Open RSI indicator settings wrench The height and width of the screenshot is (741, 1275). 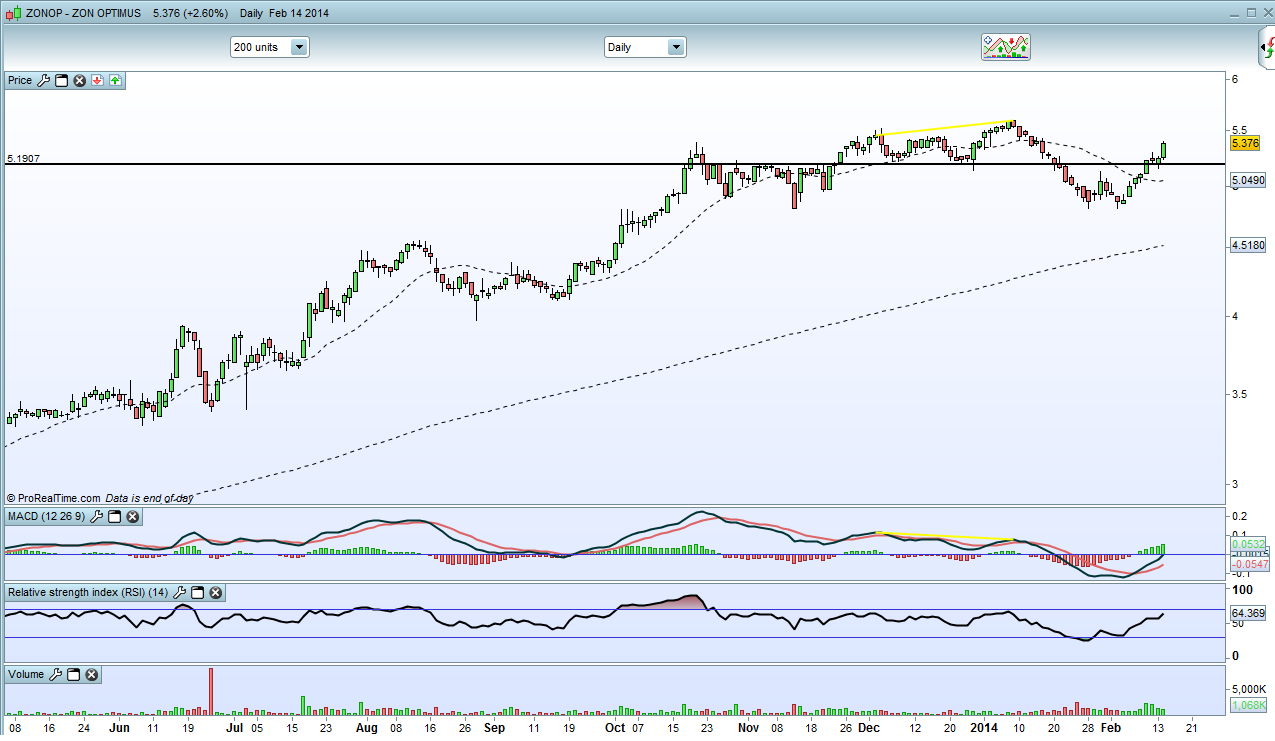click(x=180, y=593)
